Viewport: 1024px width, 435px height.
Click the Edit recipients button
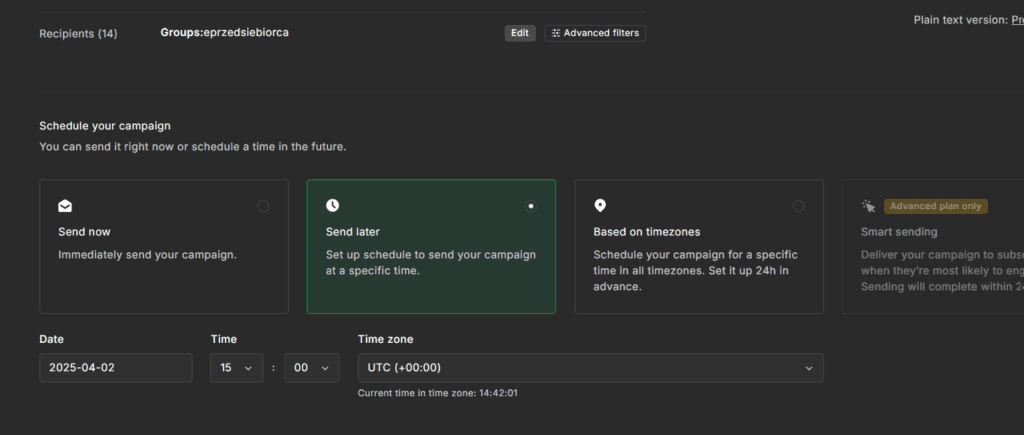click(x=520, y=33)
